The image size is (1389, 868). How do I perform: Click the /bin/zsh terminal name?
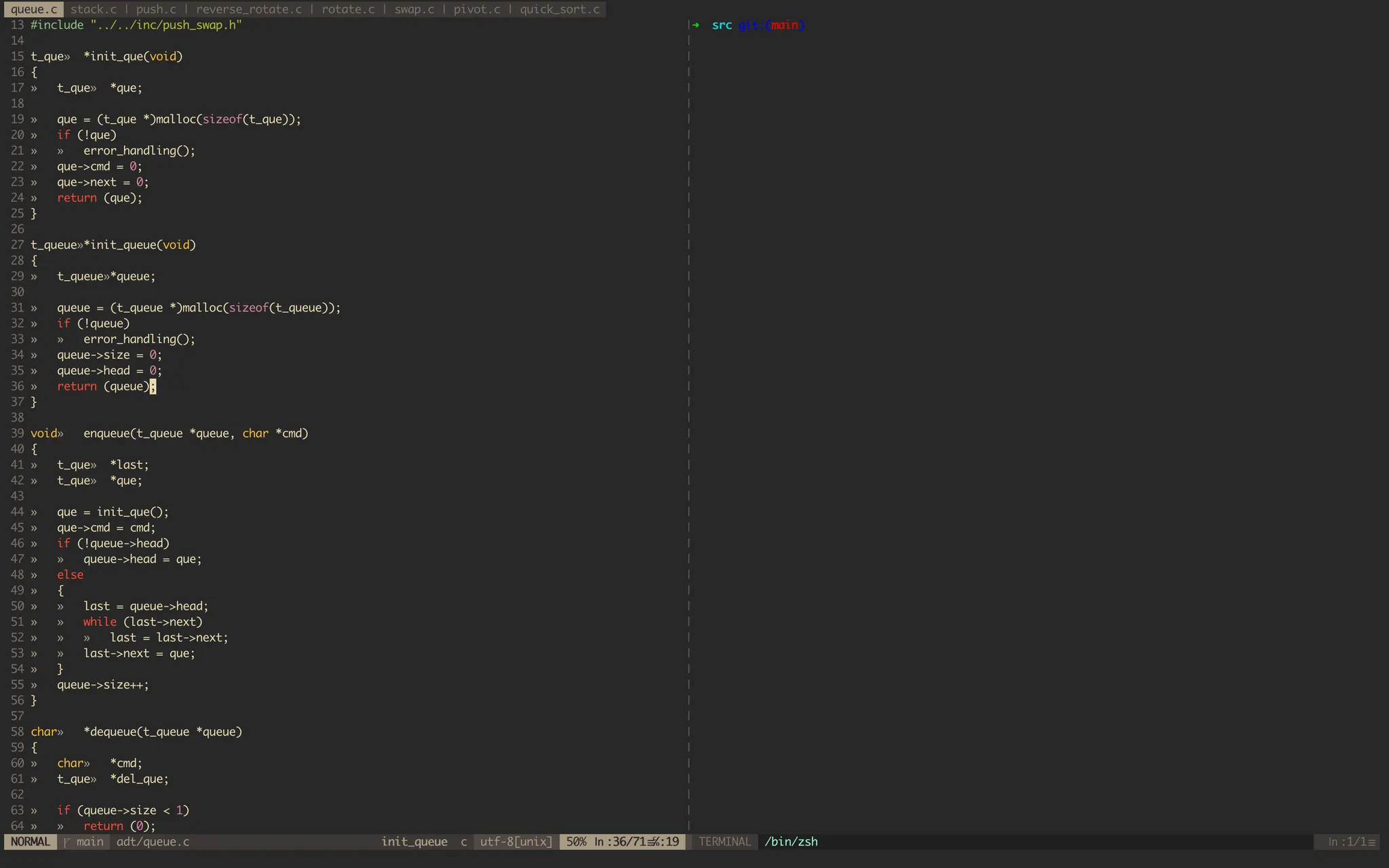791,842
